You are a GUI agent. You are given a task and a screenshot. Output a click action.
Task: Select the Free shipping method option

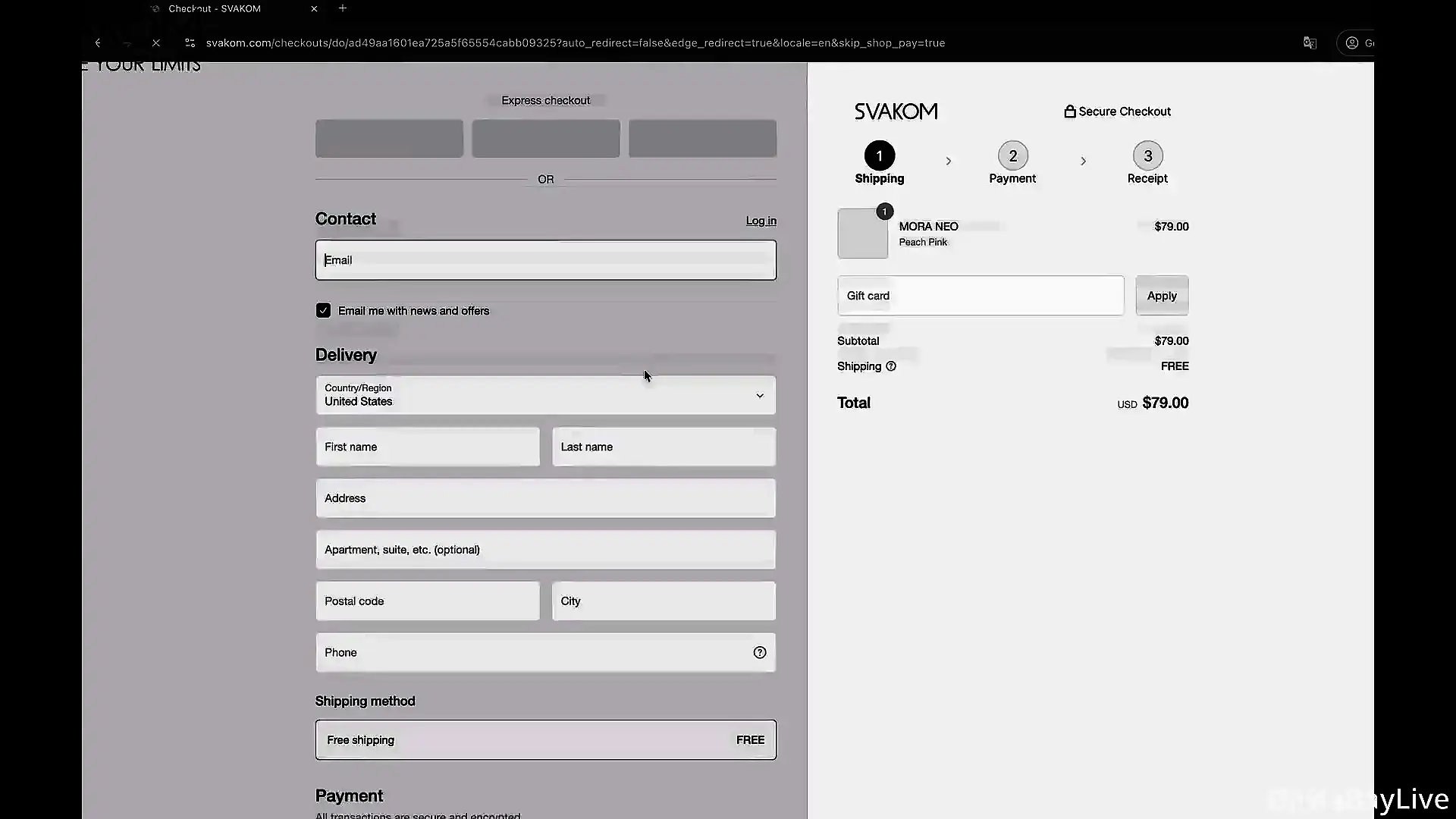coord(545,740)
